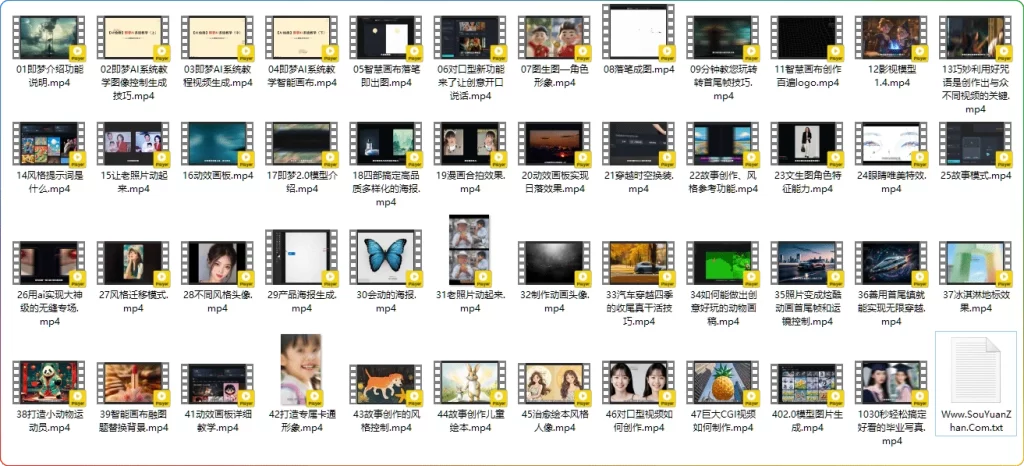Viewport: 1024px width, 466px height.
Task: Select the 25故事模式.mp4 file icon
Action: point(975,144)
